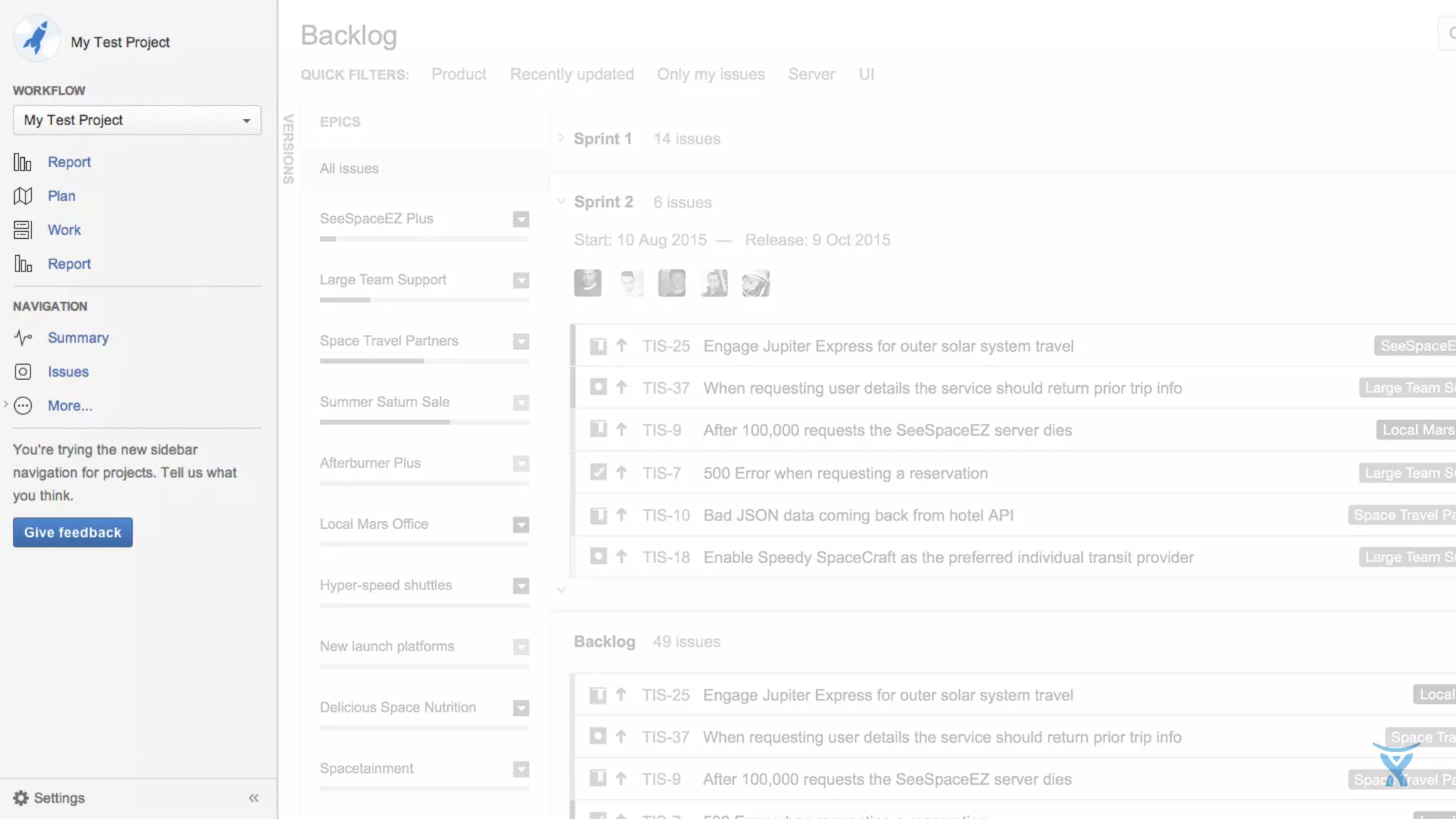
Task: Click the first assignee avatar in Sprint 2
Action: [x=587, y=283]
